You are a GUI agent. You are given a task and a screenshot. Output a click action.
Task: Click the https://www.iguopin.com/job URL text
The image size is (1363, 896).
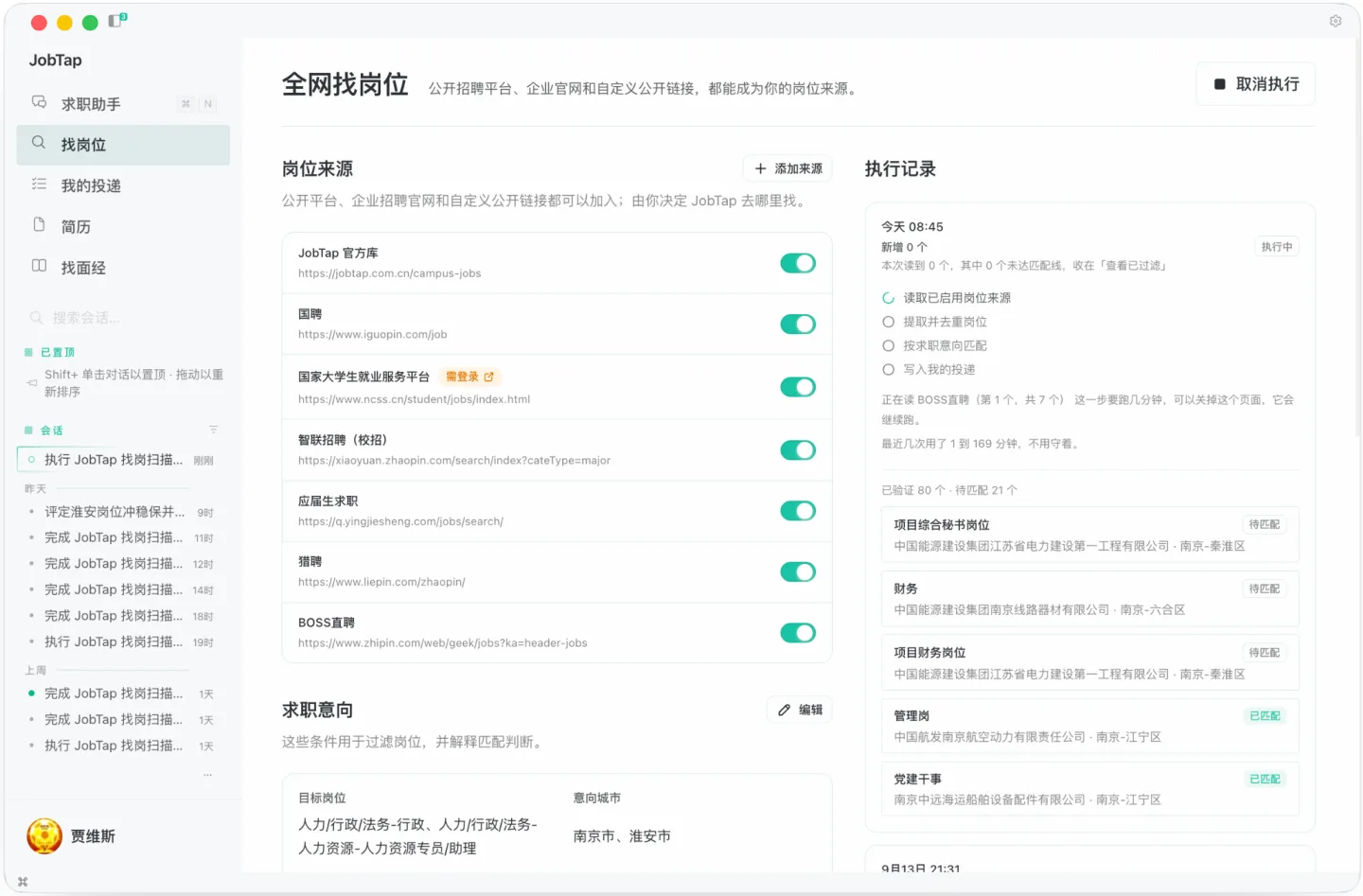pos(373,335)
